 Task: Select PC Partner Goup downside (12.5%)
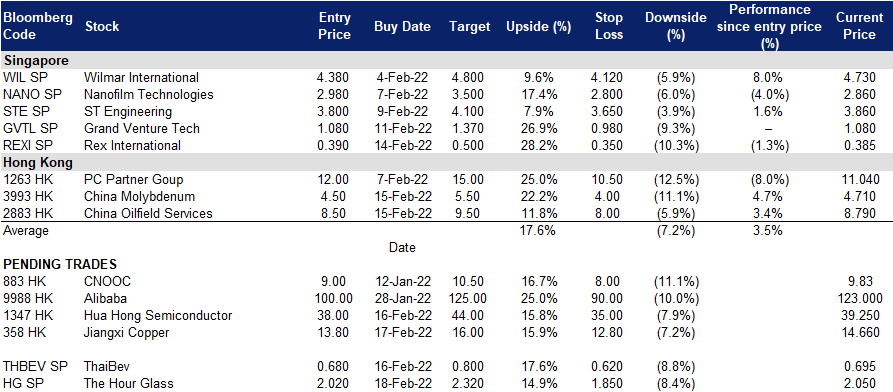(675, 179)
